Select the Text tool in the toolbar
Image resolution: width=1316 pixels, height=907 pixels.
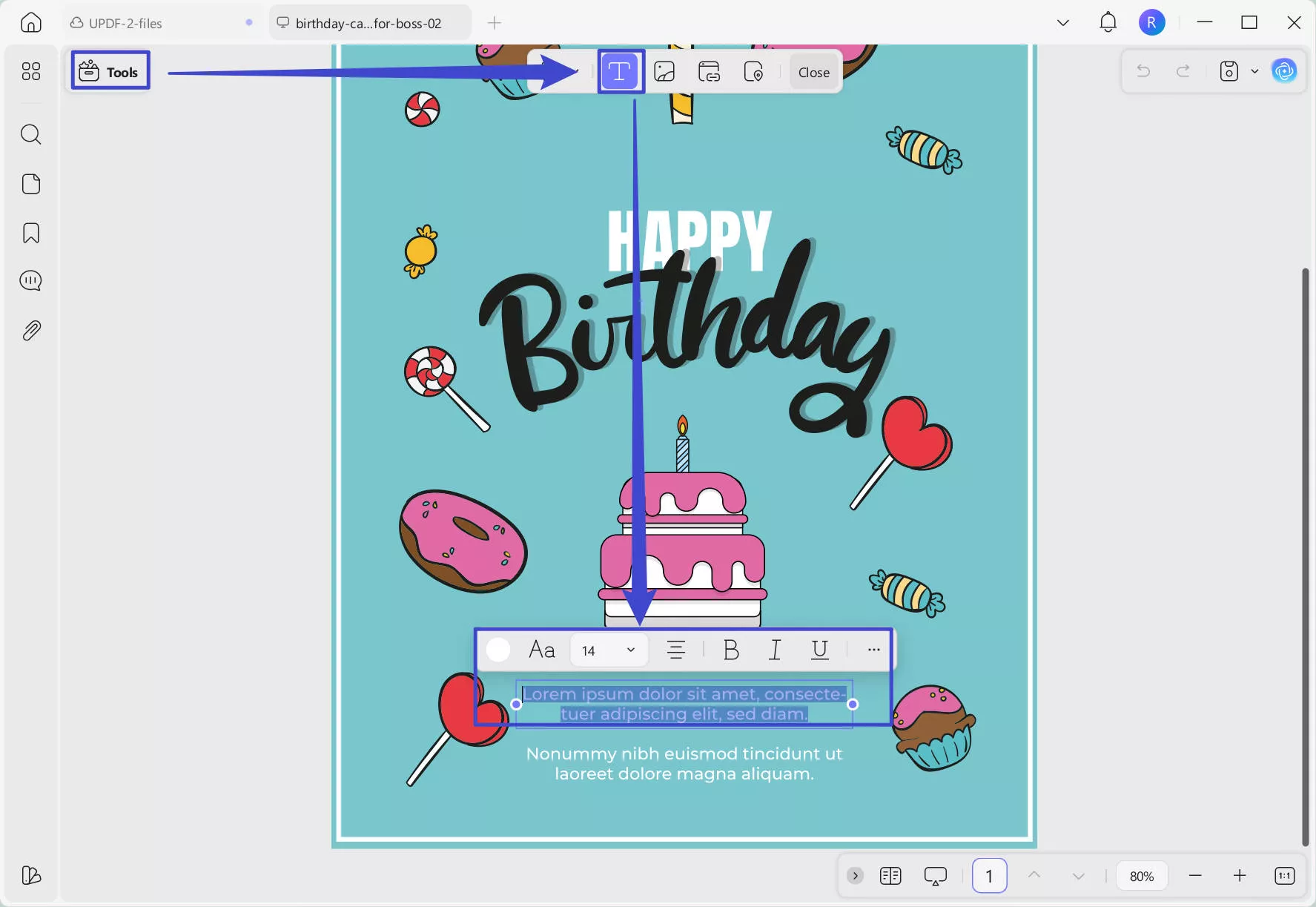621,71
